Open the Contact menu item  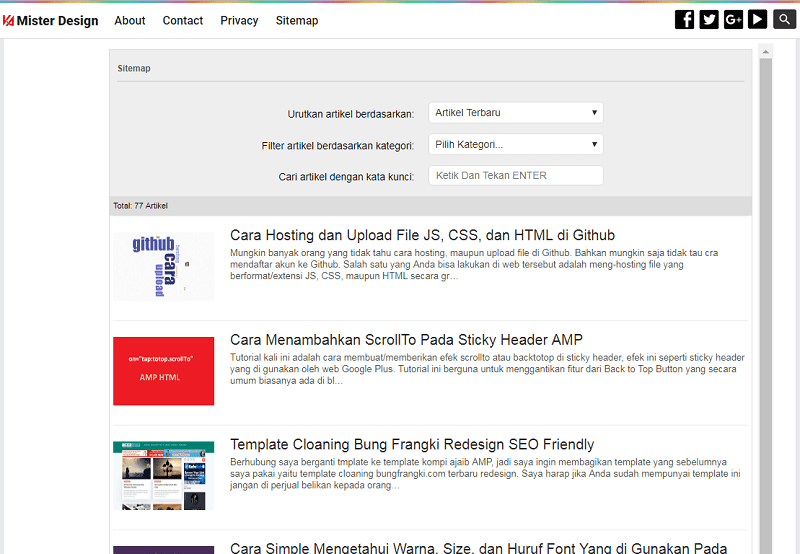(x=183, y=20)
